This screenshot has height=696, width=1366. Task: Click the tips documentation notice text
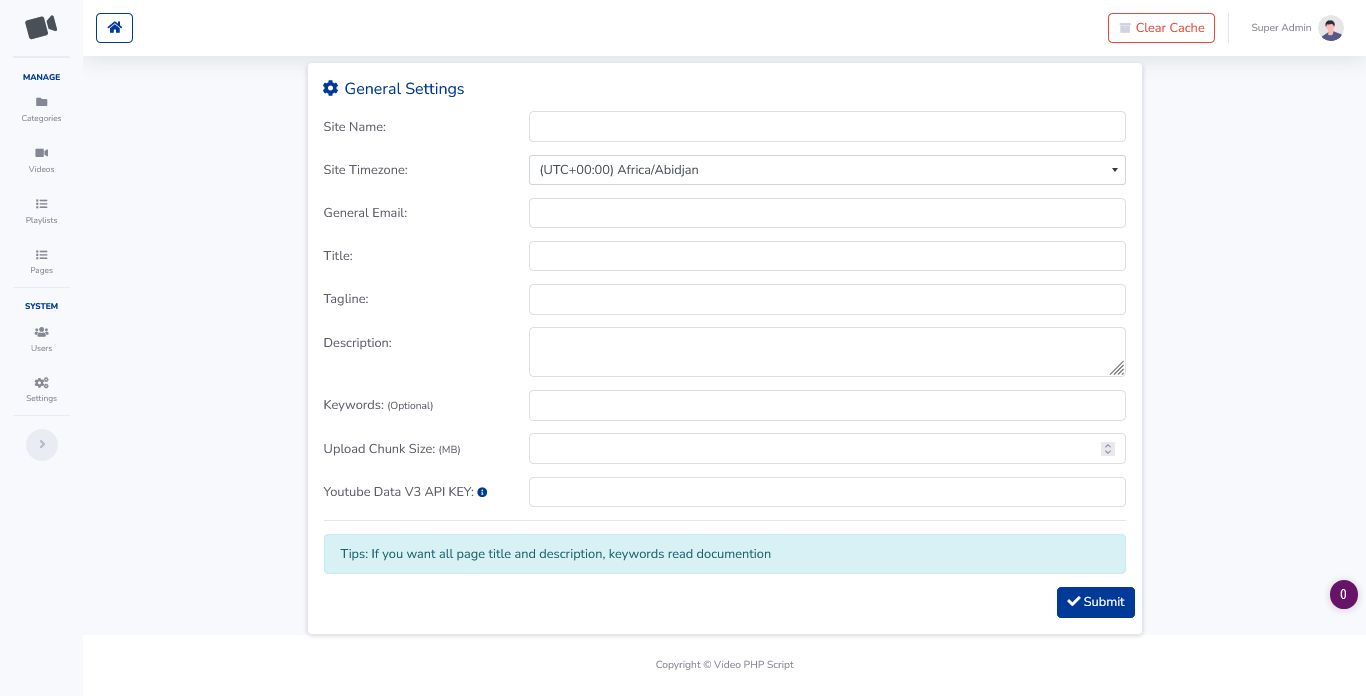[x=556, y=554]
